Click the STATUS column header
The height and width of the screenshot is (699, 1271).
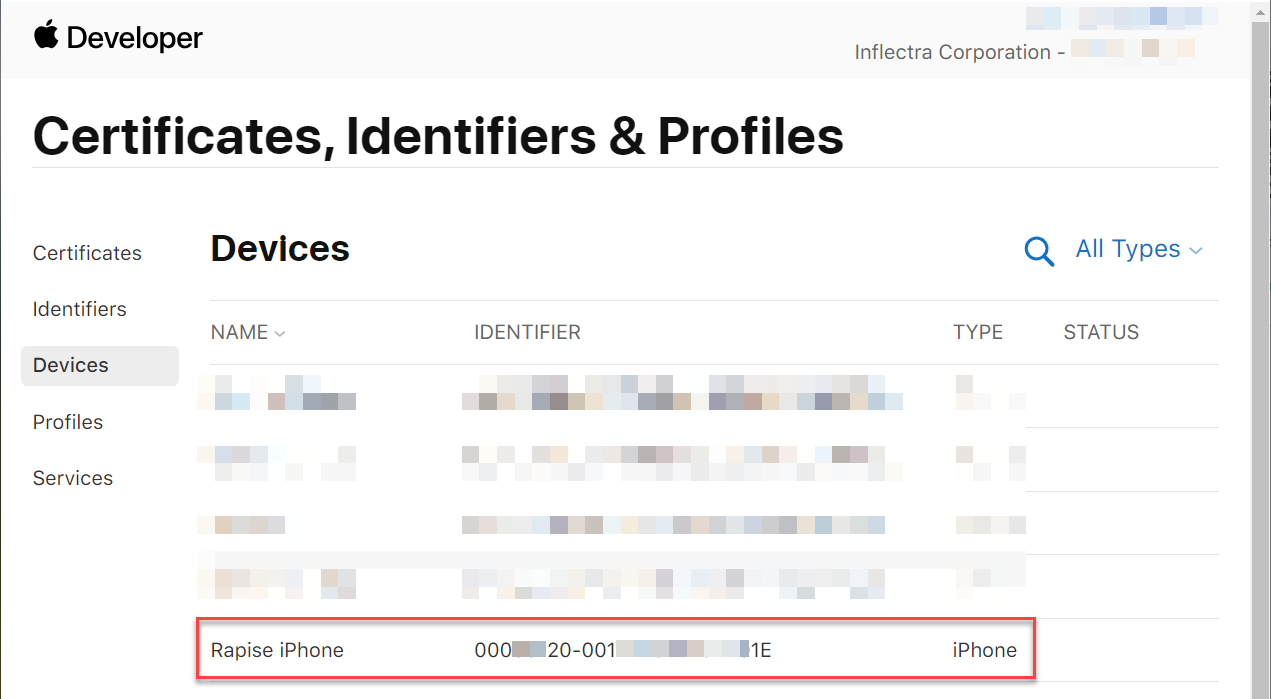[1101, 332]
